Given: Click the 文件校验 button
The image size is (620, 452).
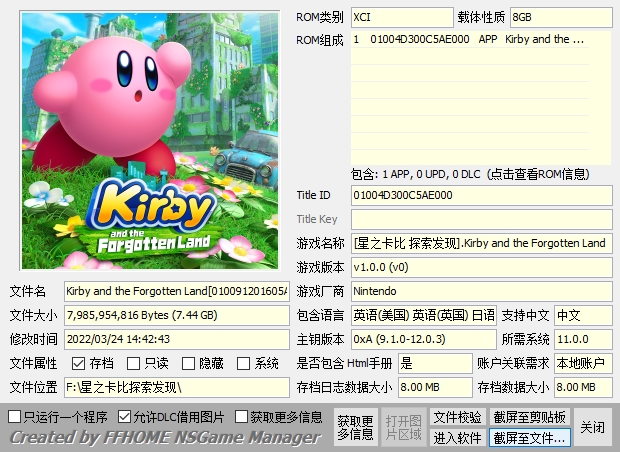Looking at the screenshot, I should point(457,417).
